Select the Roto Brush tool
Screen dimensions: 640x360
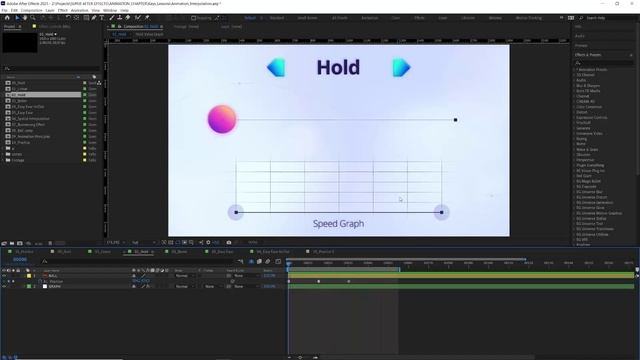(x=138, y=18)
